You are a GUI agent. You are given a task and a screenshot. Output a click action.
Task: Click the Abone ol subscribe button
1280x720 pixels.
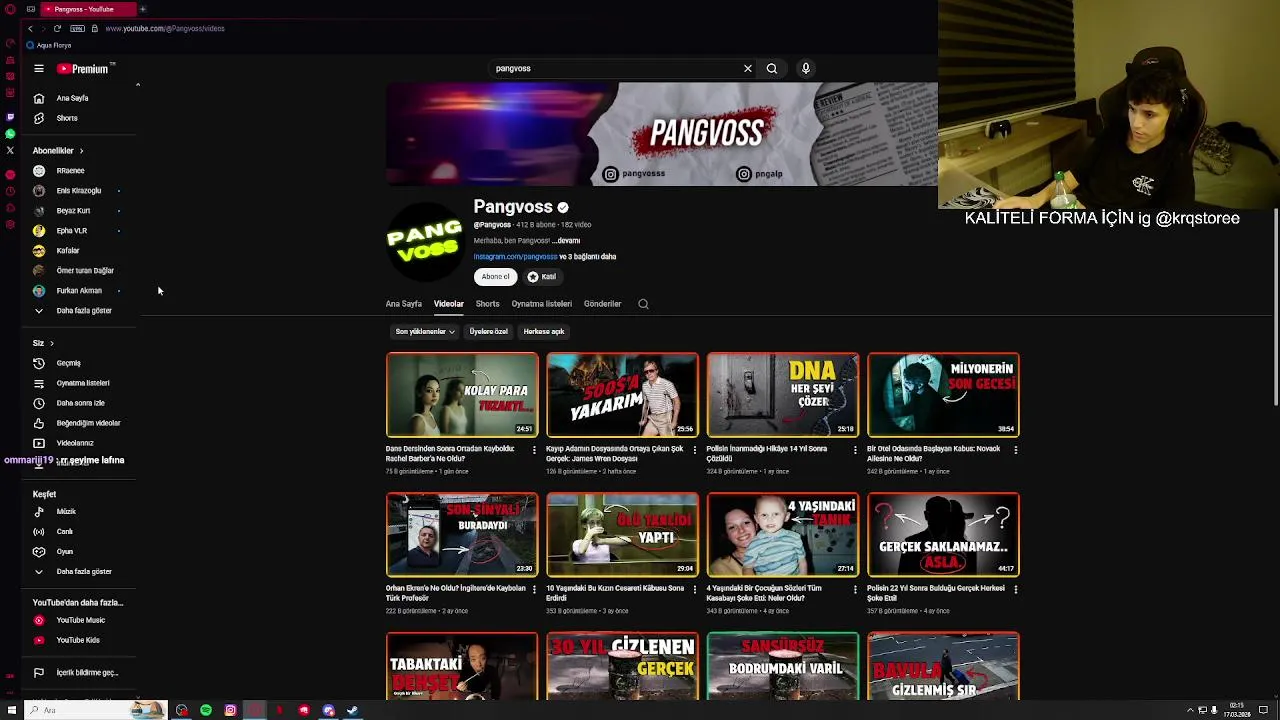(x=495, y=277)
